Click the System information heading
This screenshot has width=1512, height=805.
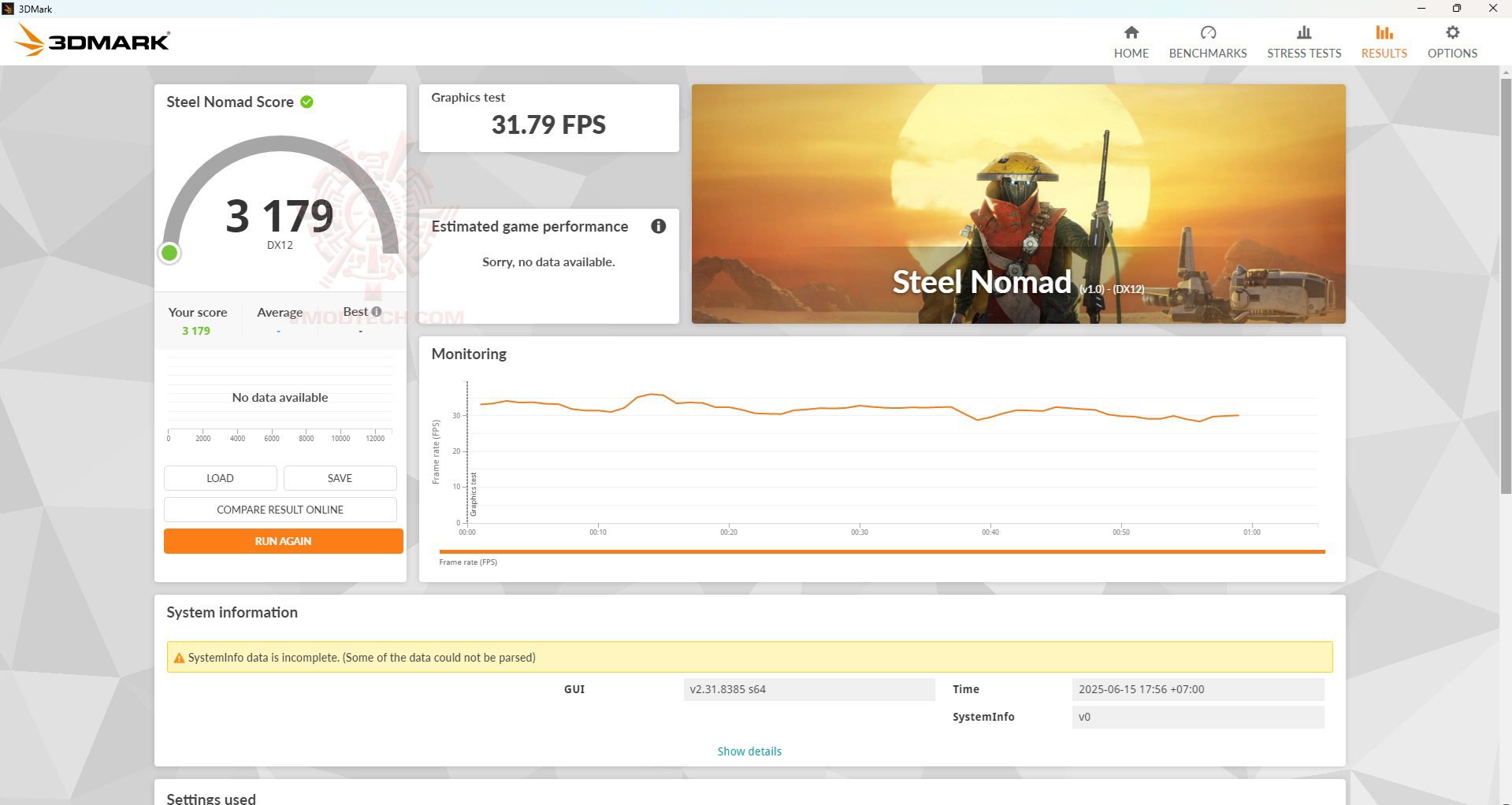pos(232,612)
